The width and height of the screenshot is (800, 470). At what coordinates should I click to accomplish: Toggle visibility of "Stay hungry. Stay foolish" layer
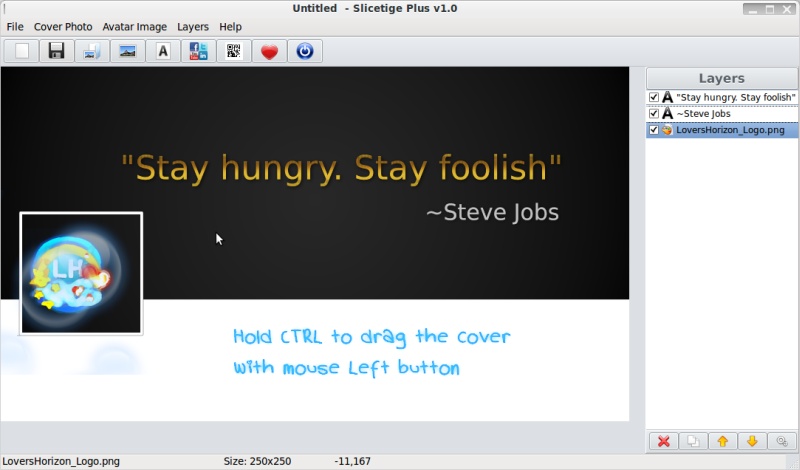[654, 97]
